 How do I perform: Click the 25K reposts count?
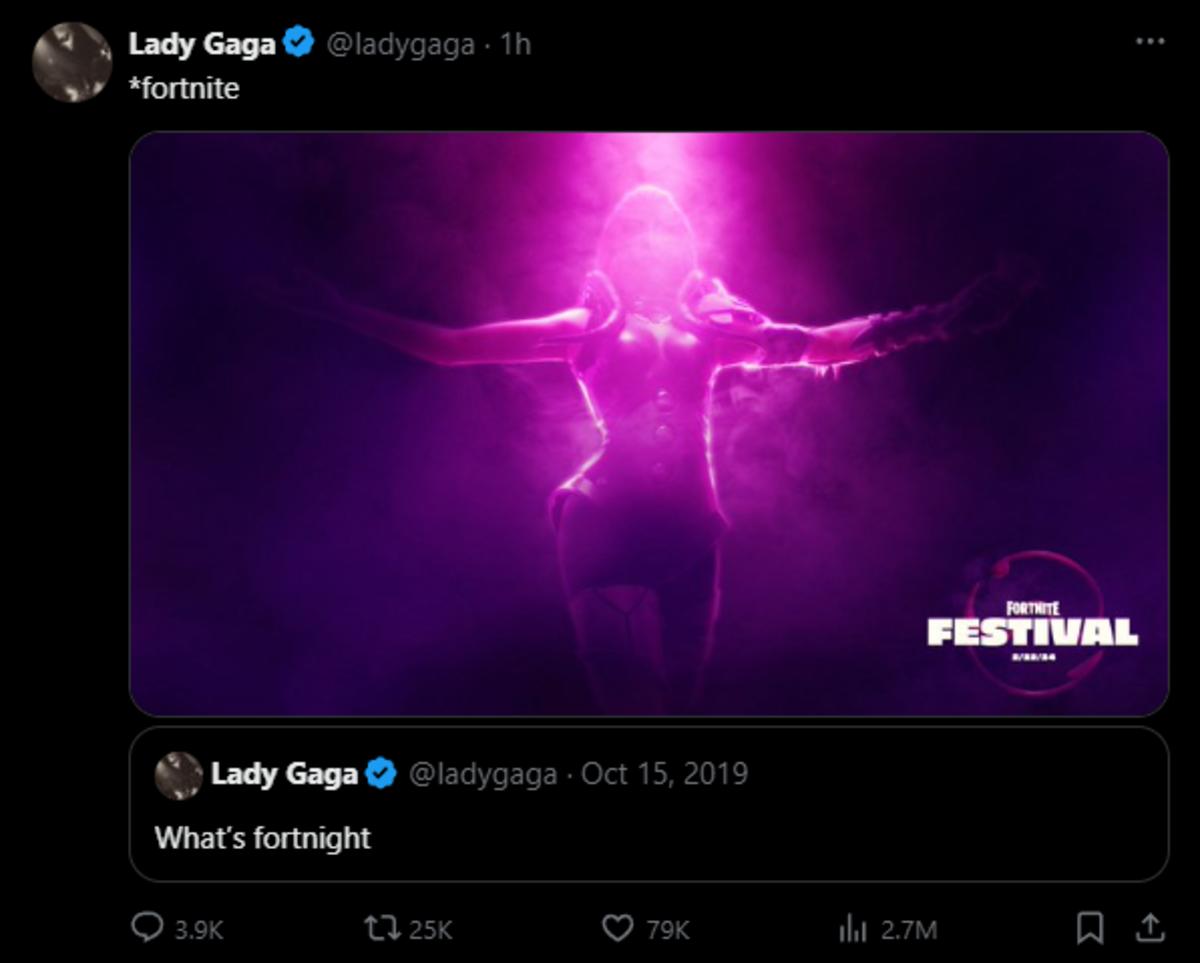(x=430, y=928)
